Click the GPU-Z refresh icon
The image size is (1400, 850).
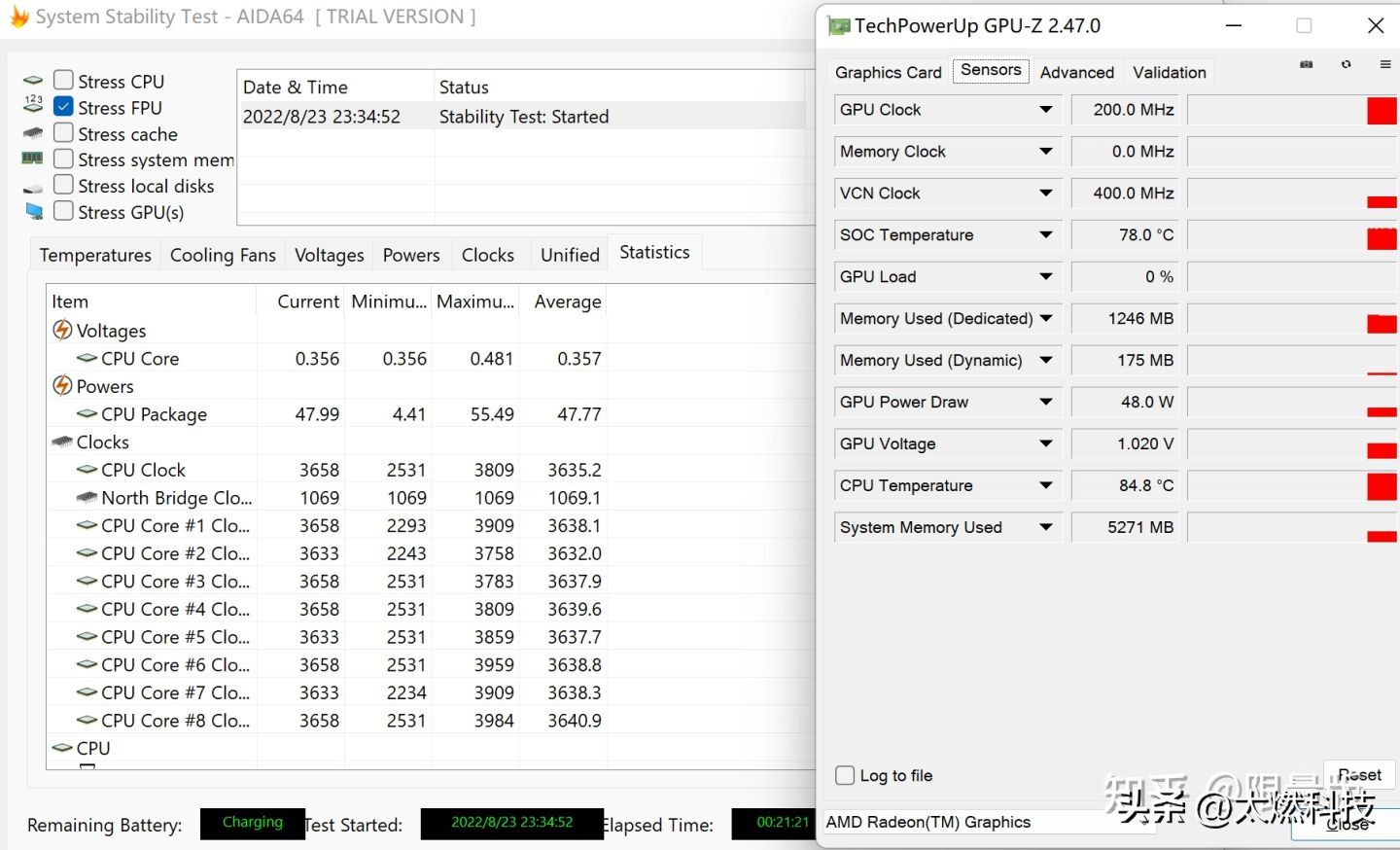[1346, 64]
